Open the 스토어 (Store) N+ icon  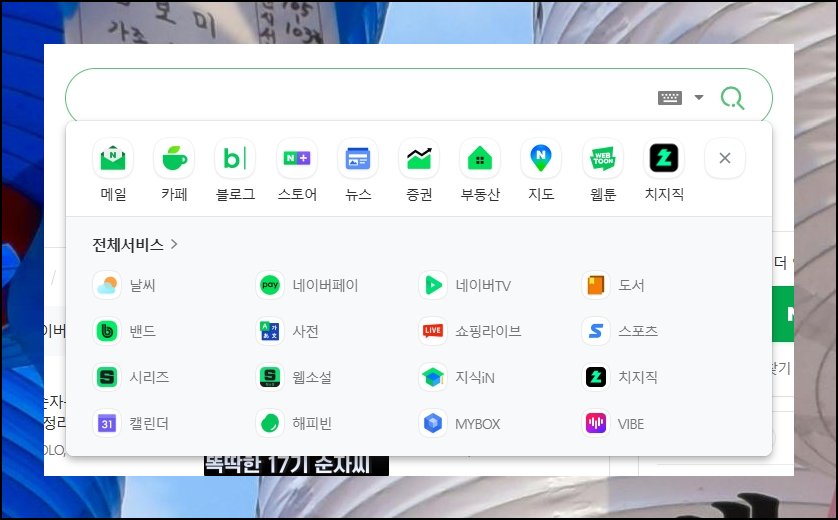297,158
